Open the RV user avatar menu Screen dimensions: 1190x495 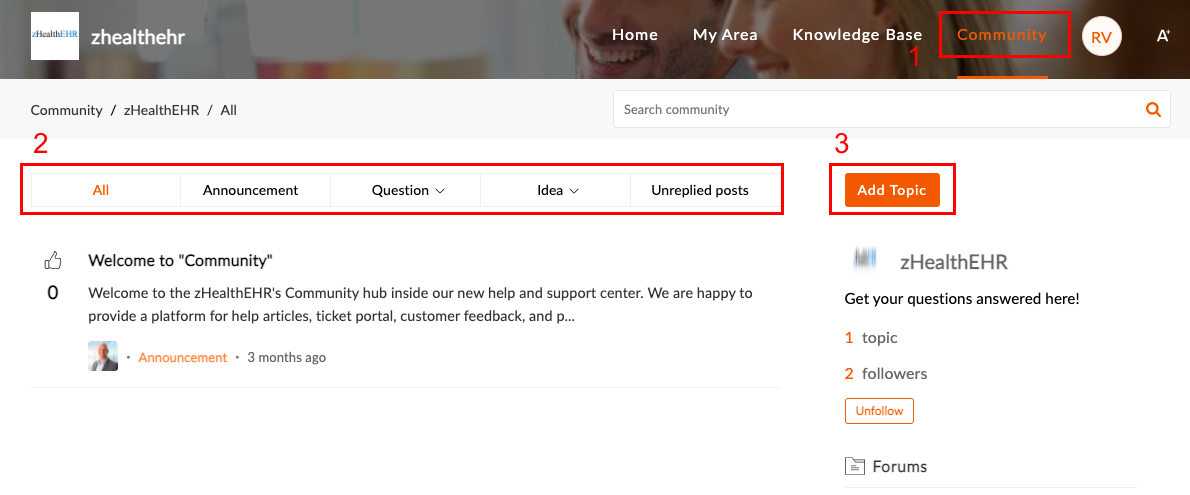click(1101, 36)
